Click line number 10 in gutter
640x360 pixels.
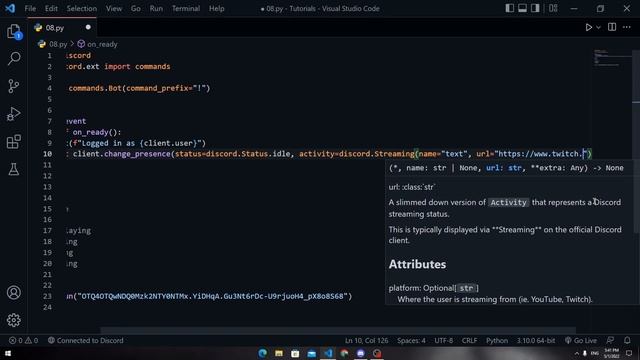click(x=48, y=154)
